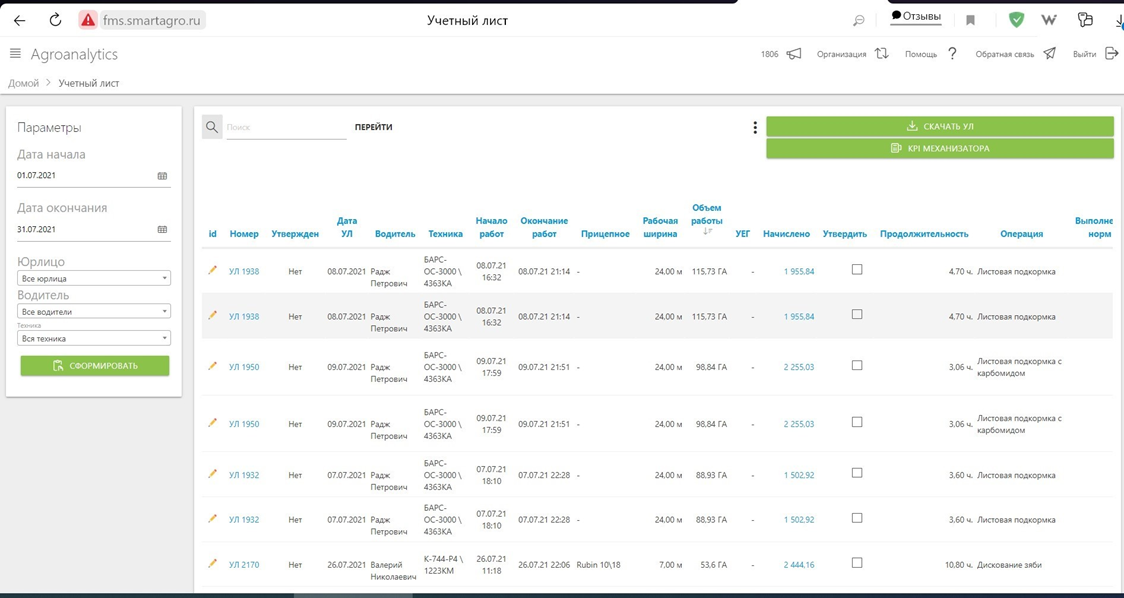Open the Все водители dropdown

tap(94, 312)
